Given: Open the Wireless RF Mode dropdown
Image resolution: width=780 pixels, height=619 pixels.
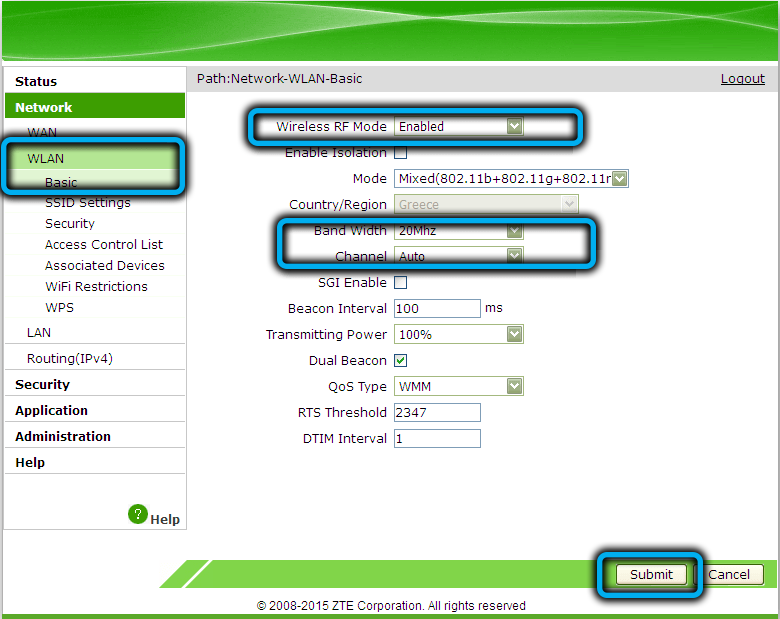Looking at the screenshot, I should click(x=459, y=126).
